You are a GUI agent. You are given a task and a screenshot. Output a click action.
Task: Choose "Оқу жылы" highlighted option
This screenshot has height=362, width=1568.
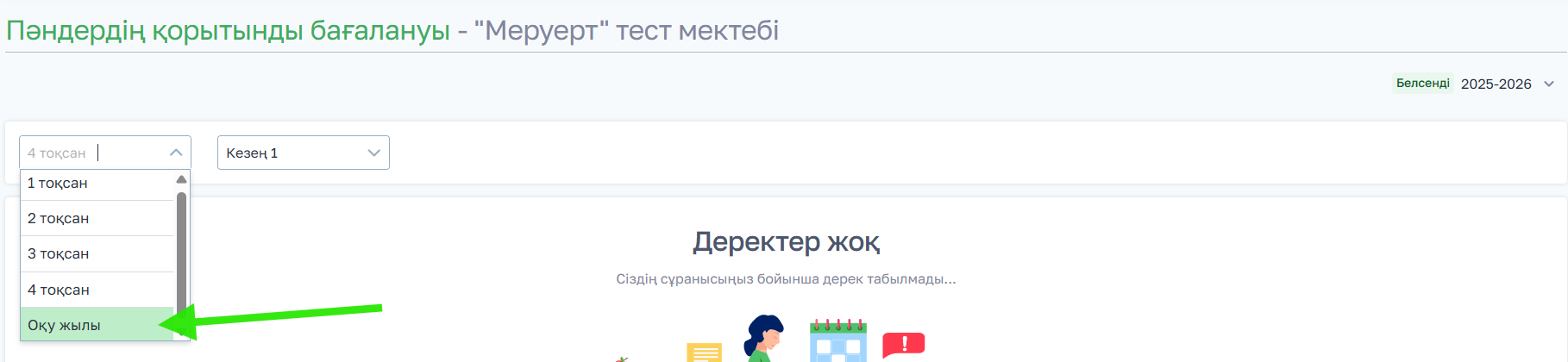97,325
